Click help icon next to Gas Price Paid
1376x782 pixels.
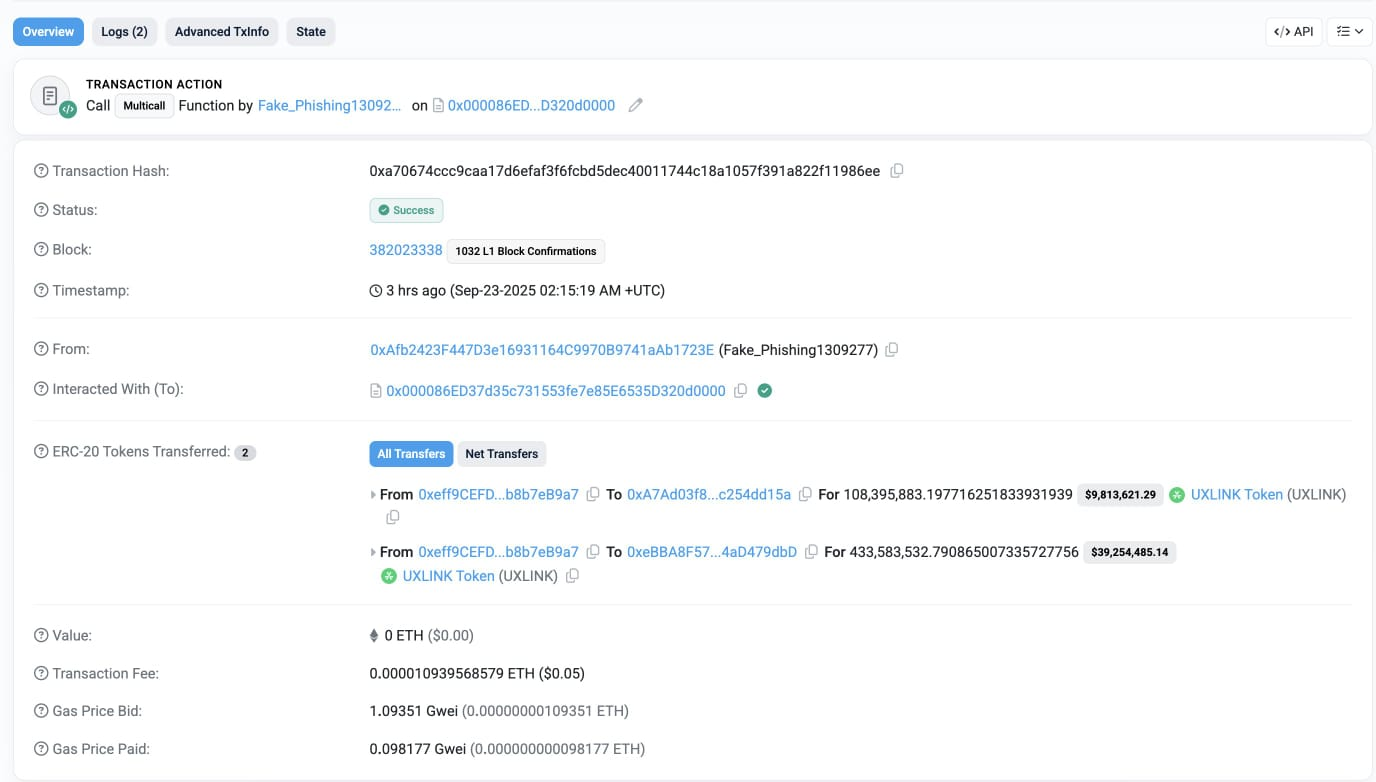(41, 749)
